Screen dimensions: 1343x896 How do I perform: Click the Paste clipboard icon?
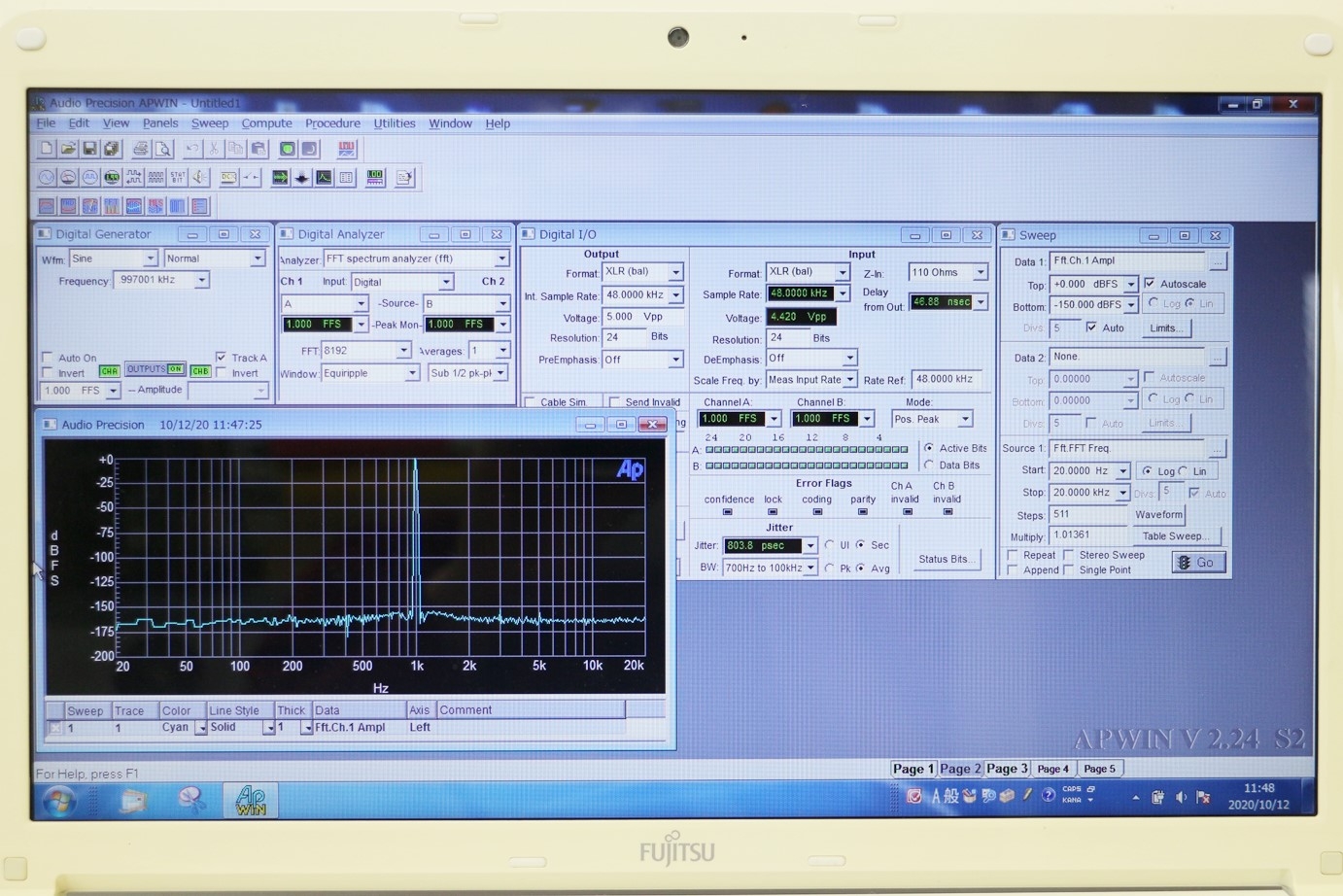258,149
